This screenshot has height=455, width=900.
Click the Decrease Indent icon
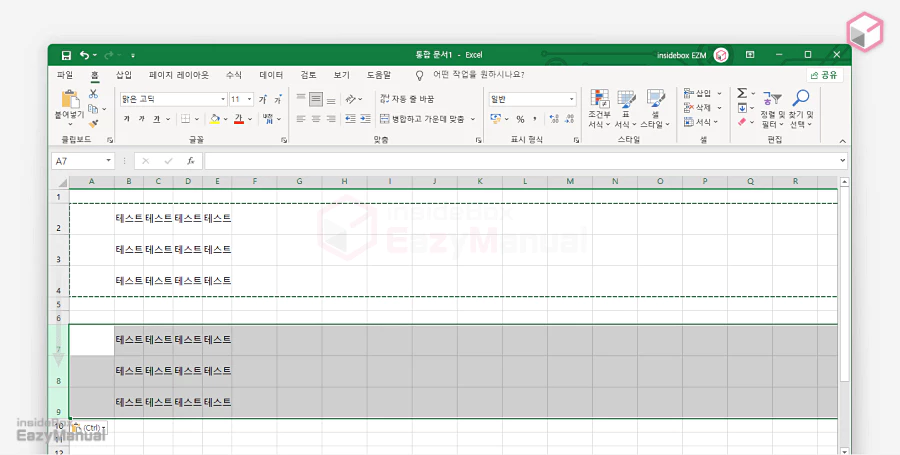(x=350, y=119)
